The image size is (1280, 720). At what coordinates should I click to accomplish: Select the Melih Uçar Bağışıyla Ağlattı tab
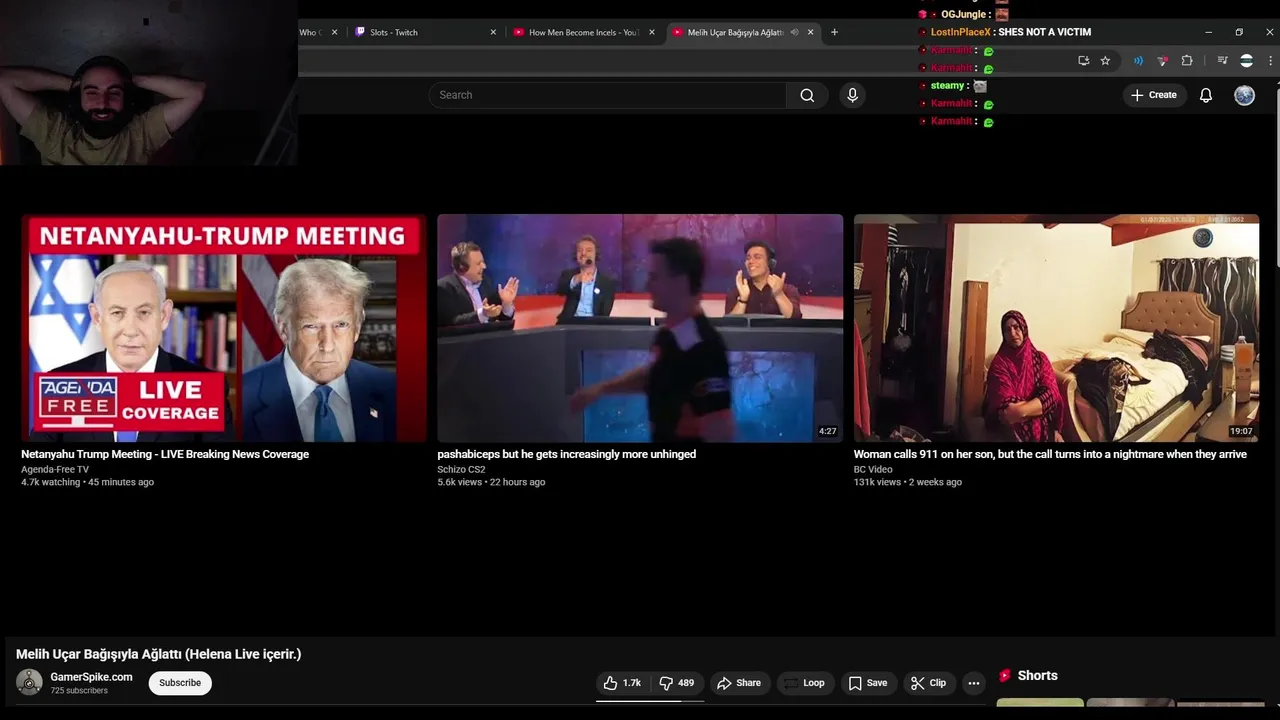[x=742, y=32]
